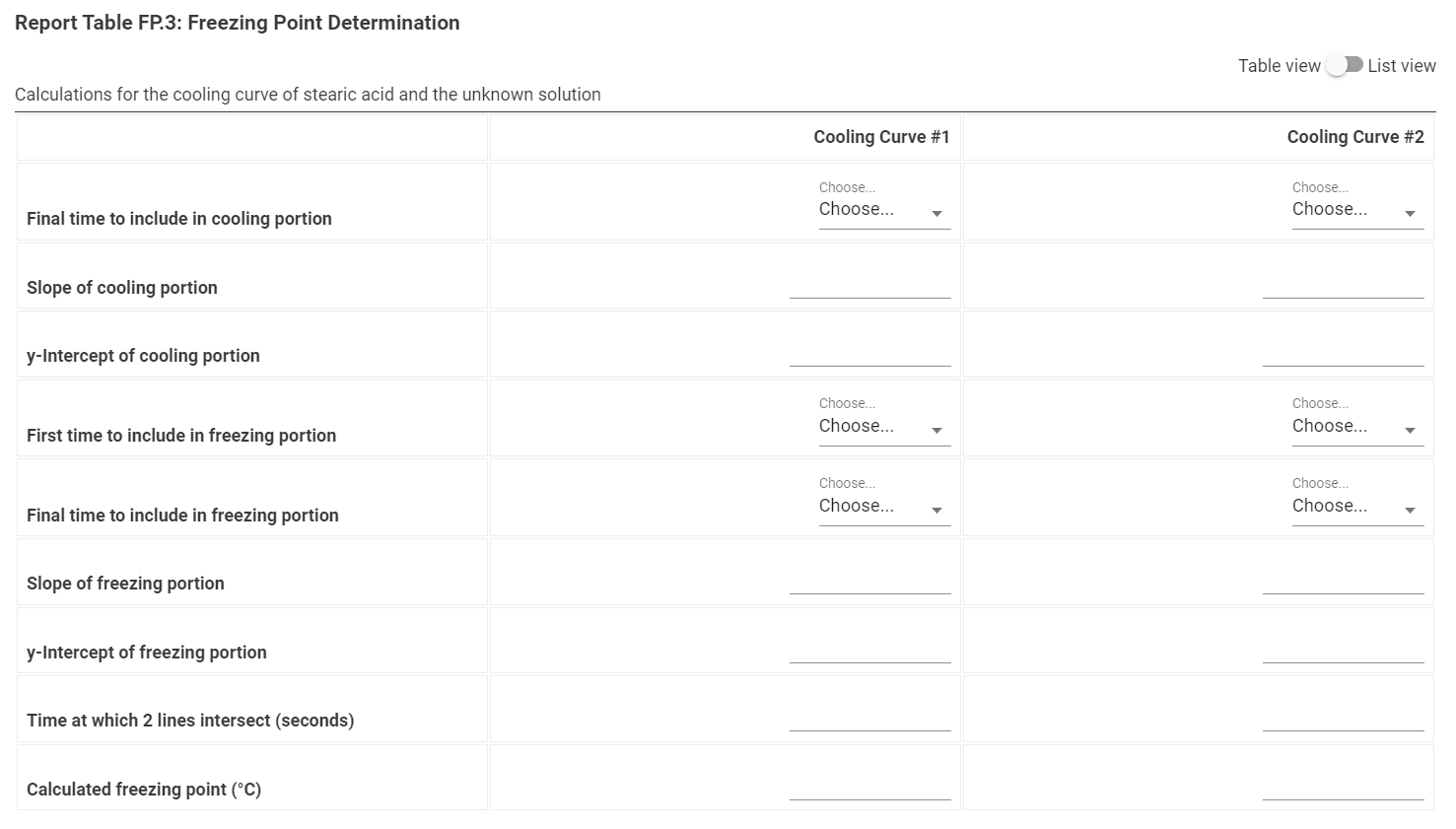Click Curve #2 line intersection time field
1456x829 pixels.
coord(1343,719)
